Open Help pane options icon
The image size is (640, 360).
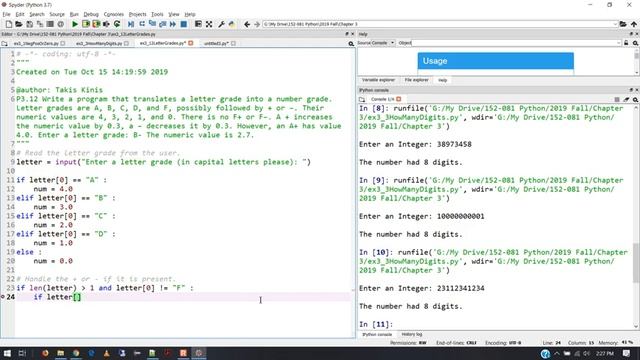pos(636,43)
